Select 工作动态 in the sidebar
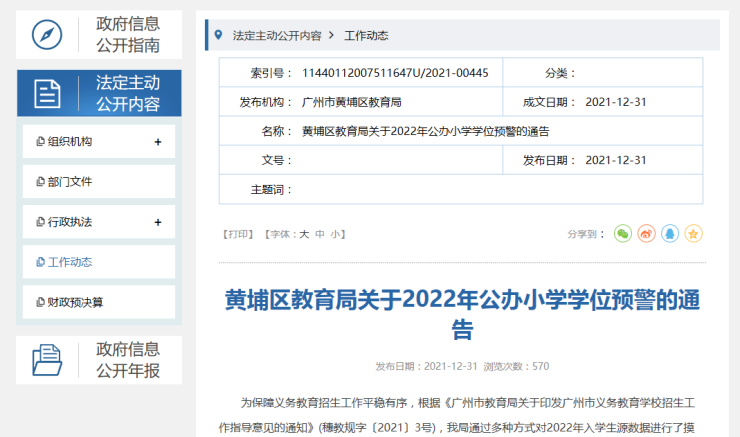The width and height of the screenshot is (740, 437). pos(70,262)
